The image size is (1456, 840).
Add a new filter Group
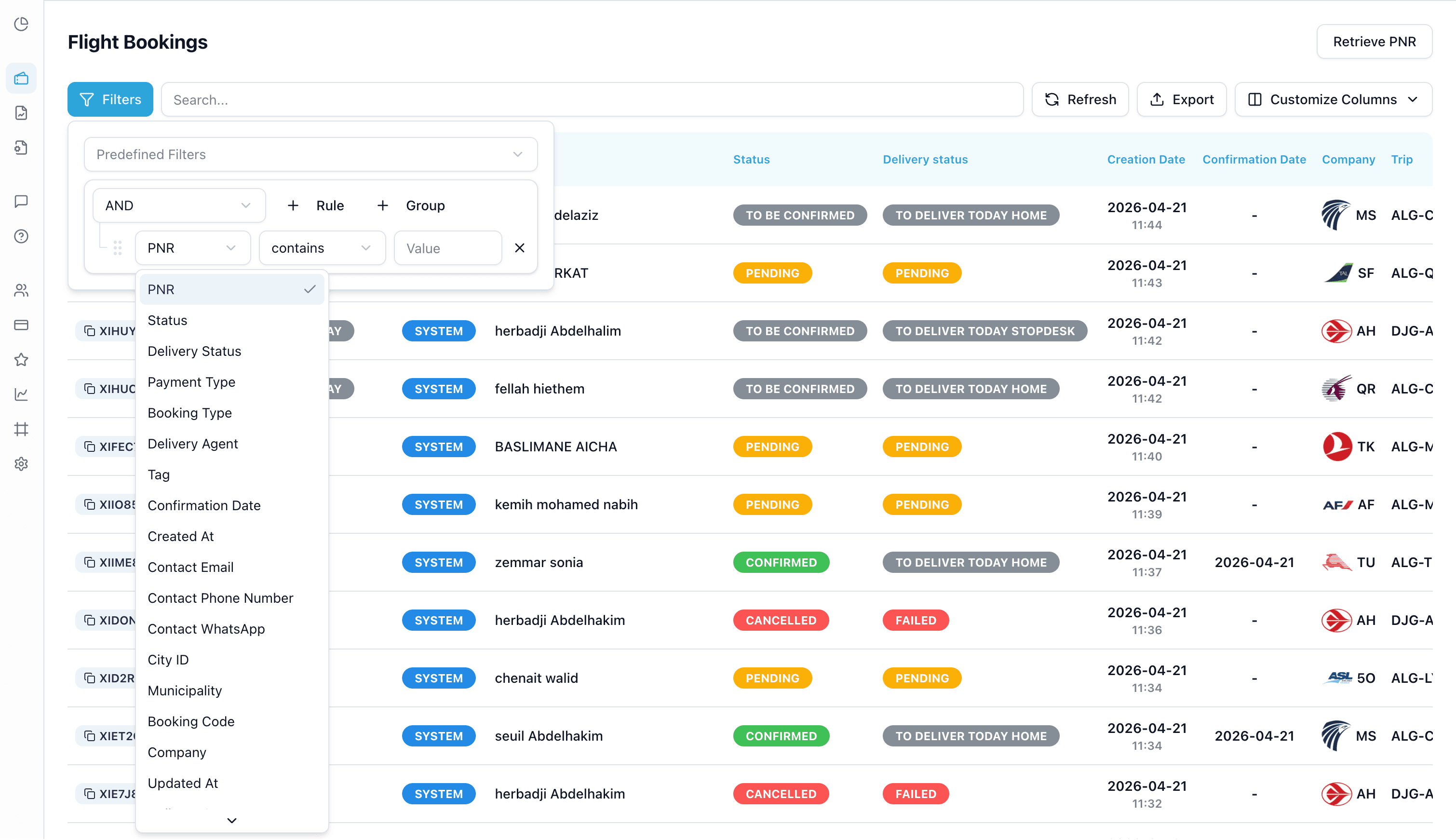click(x=411, y=205)
